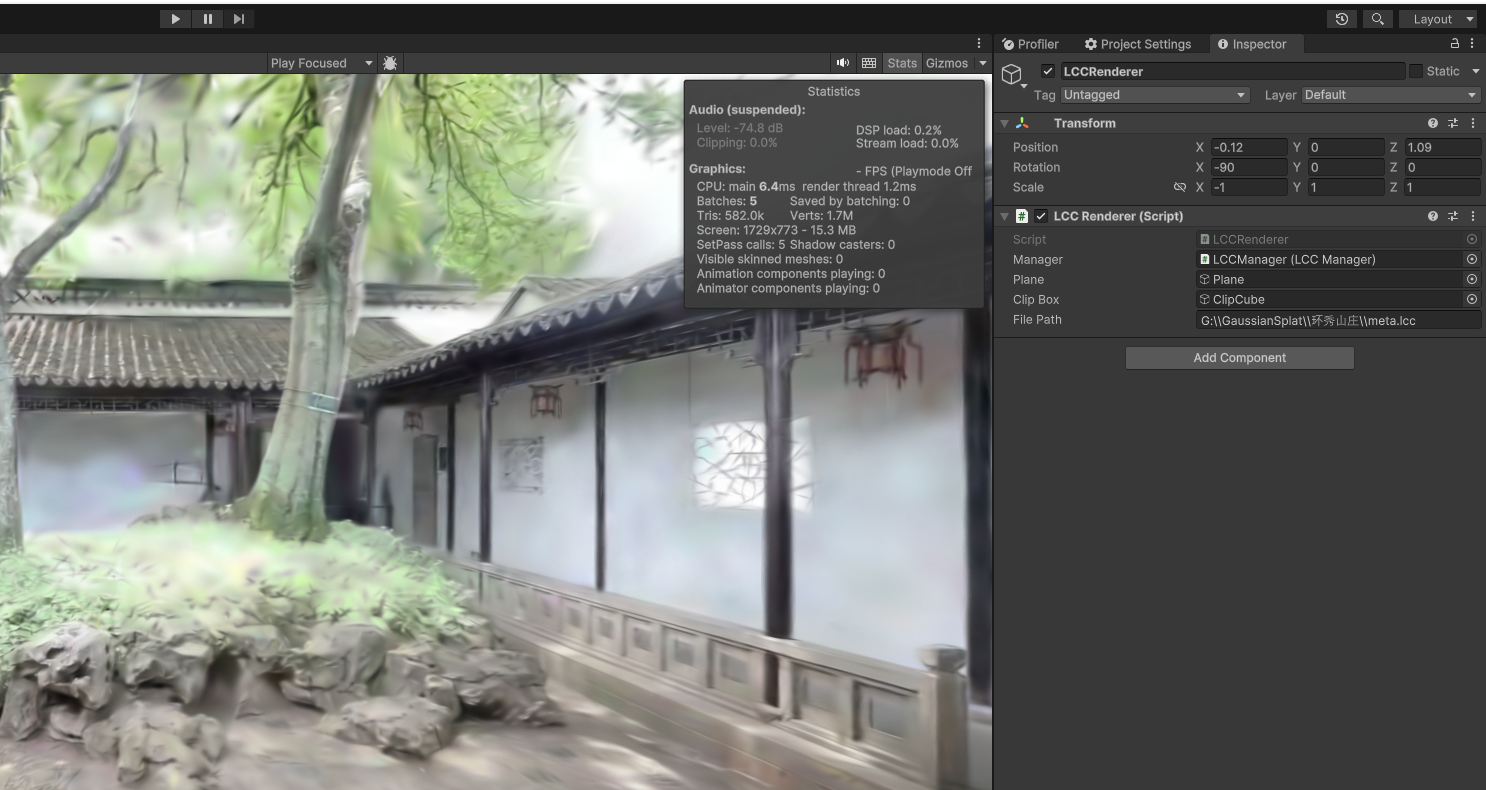
Task: Toggle the Scale constrained-proportions link icon
Action: (1180, 187)
